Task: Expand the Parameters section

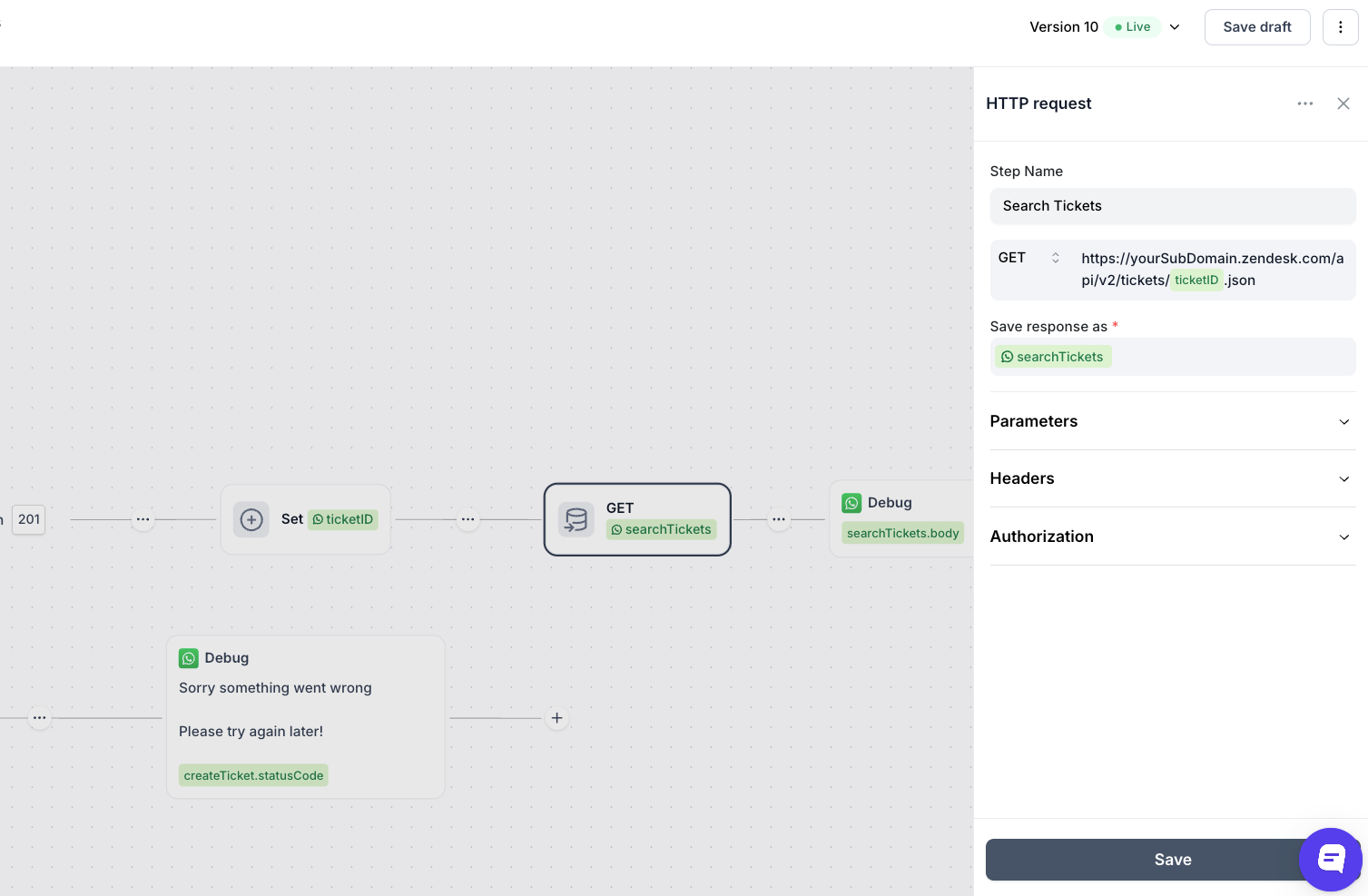Action: click(1173, 421)
